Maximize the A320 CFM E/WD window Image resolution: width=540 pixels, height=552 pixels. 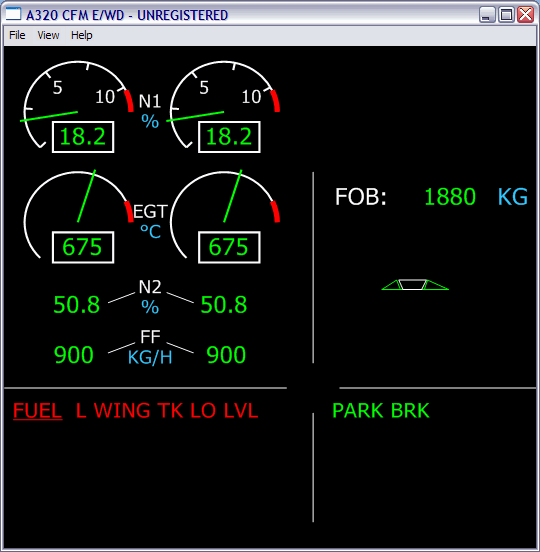tap(506, 15)
